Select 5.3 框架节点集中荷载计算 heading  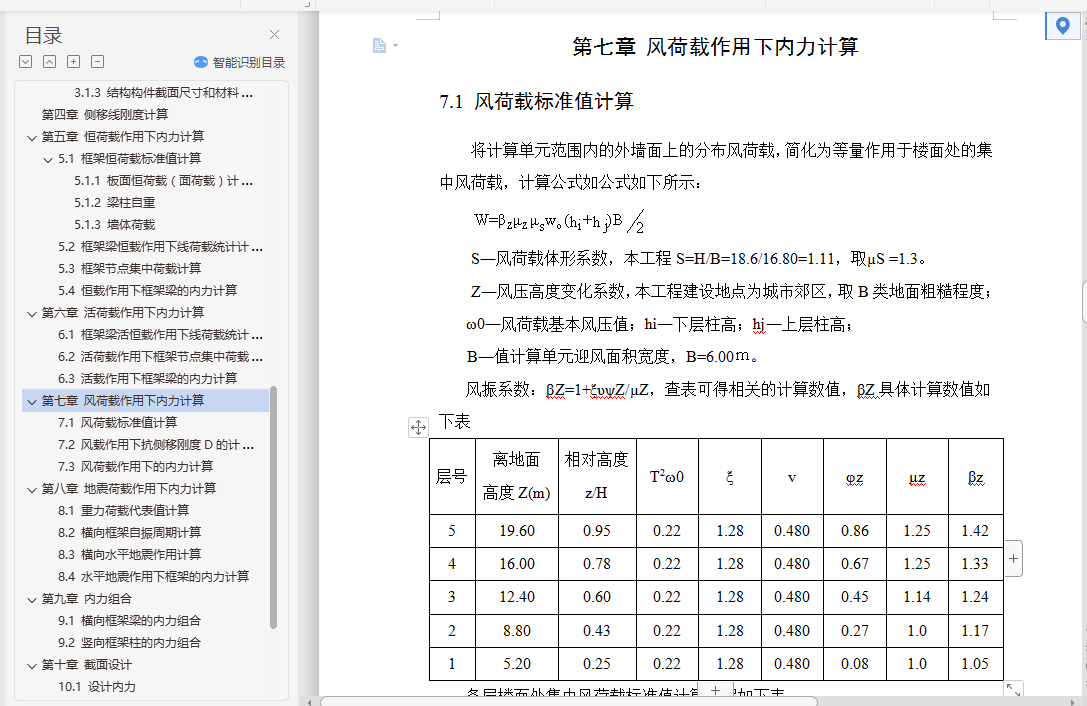130,268
